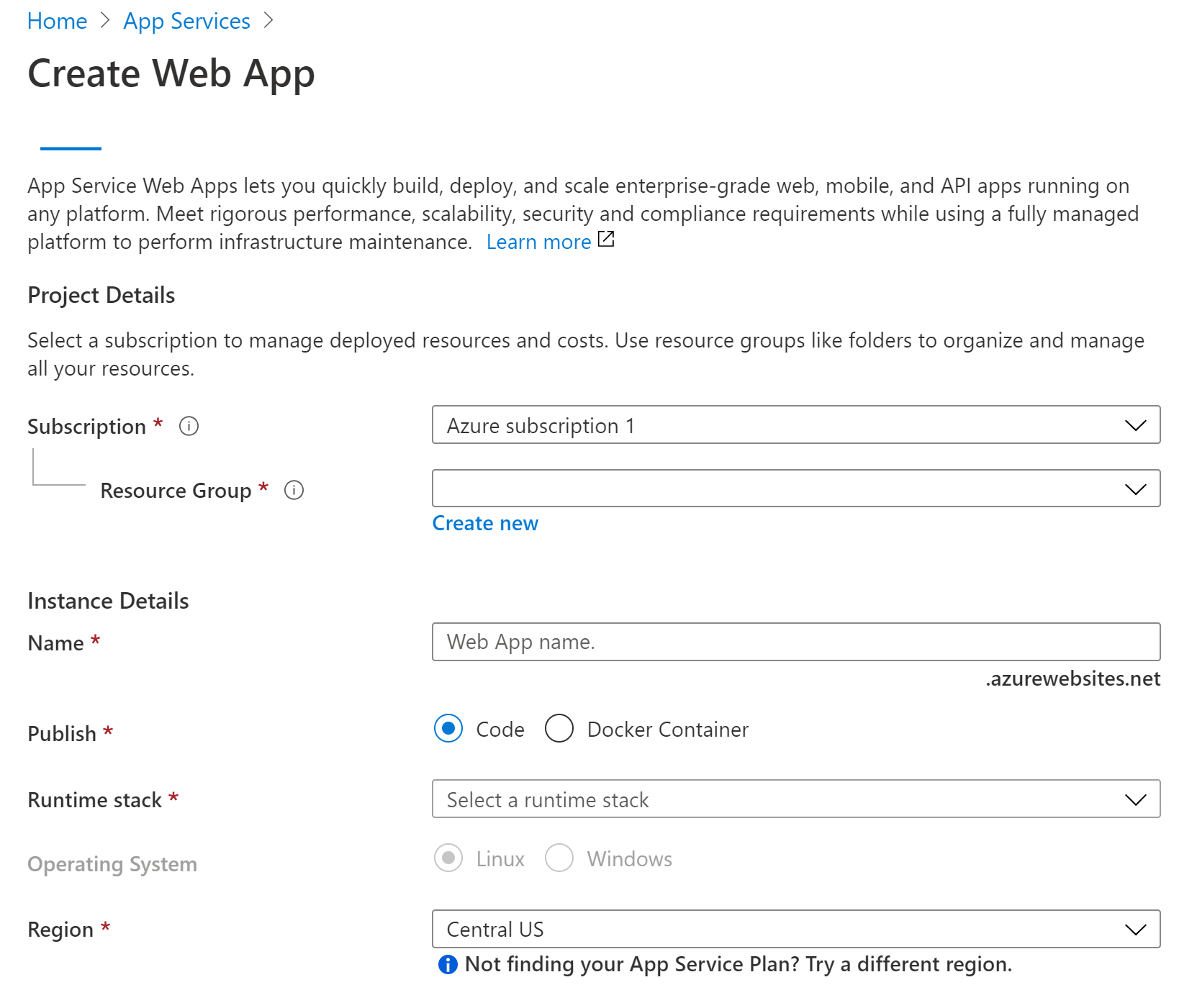Click the Resource Group field label
The height and width of the screenshot is (1008, 1179).
176,491
